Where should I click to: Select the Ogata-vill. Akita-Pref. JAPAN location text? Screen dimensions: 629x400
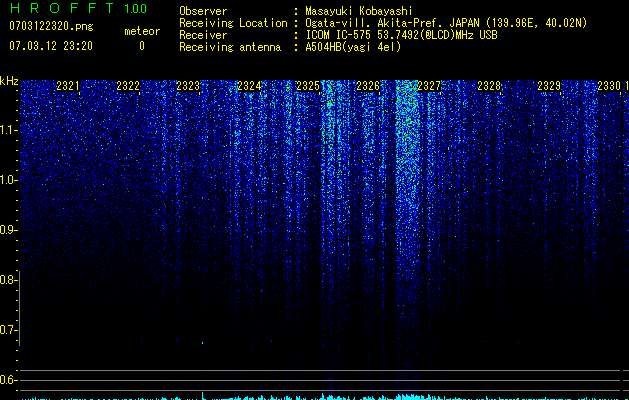446,23
